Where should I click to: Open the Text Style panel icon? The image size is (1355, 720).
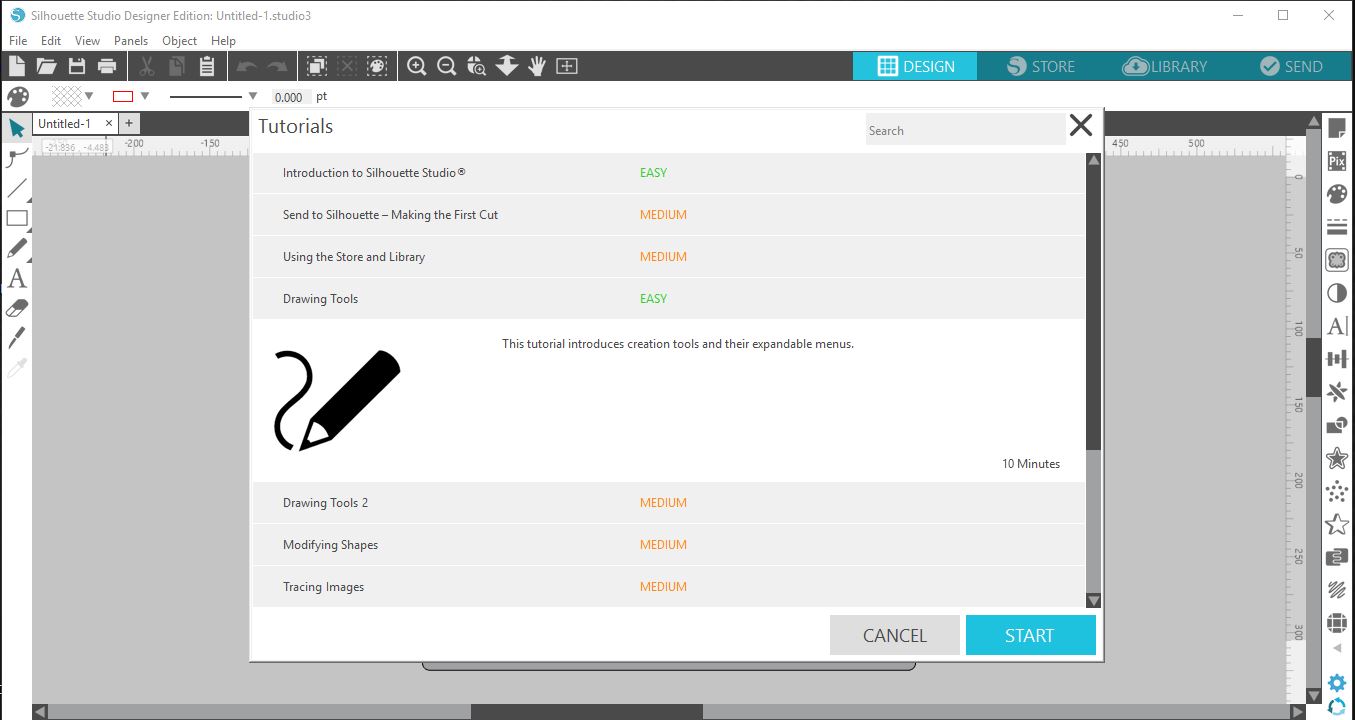[x=1337, y=326]
